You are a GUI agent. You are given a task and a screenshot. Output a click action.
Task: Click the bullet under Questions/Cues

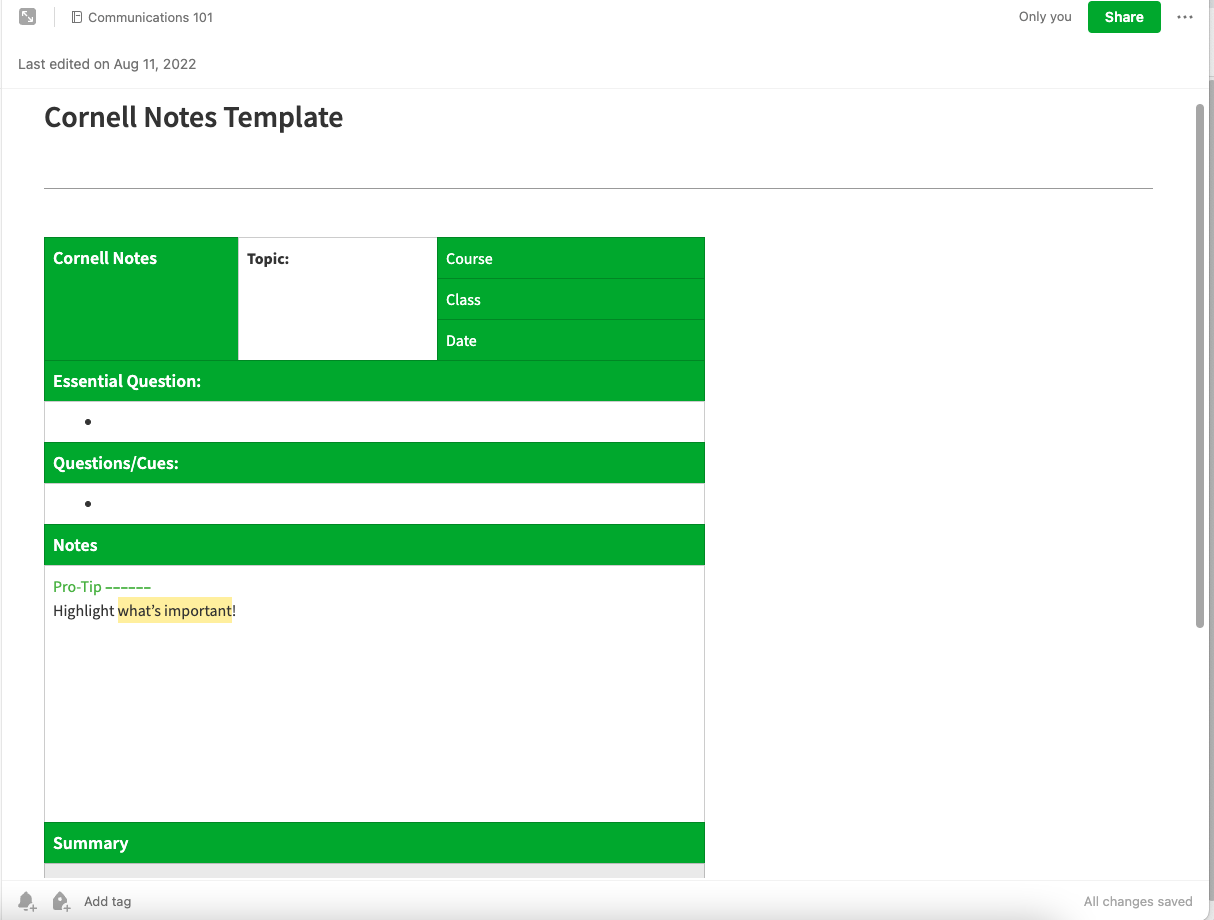click(88, 503)
